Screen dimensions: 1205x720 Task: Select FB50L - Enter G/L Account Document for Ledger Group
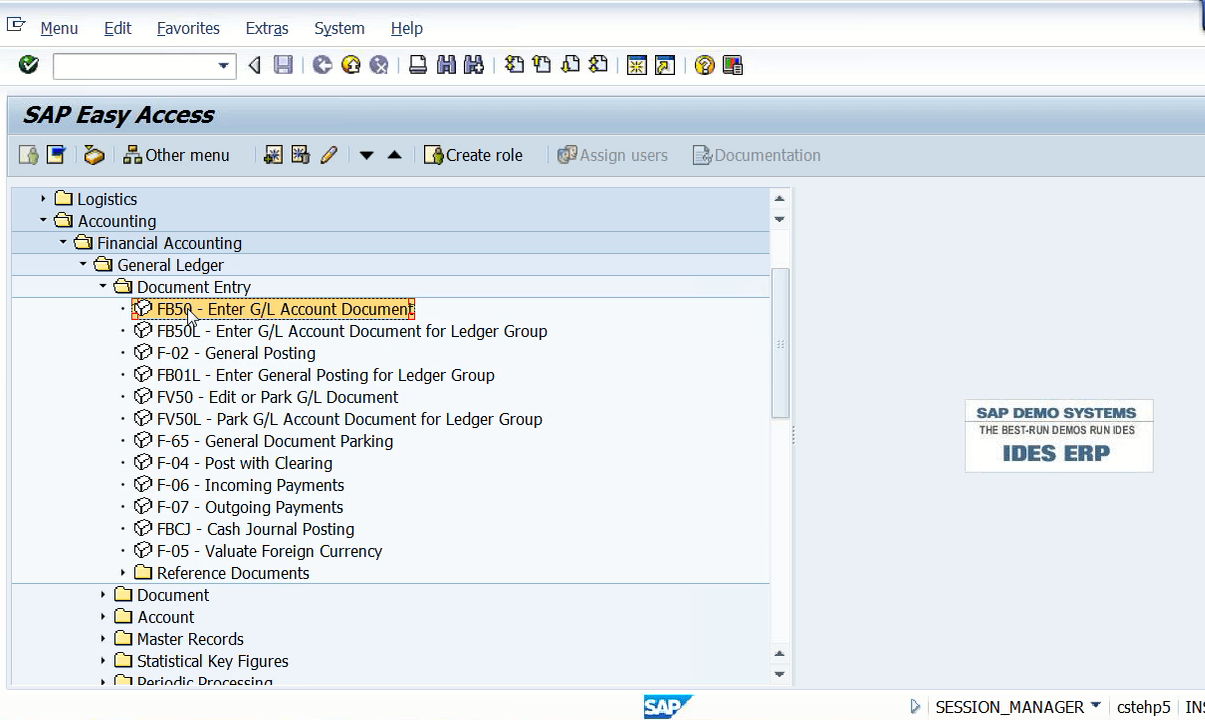(x=352, y=331)
